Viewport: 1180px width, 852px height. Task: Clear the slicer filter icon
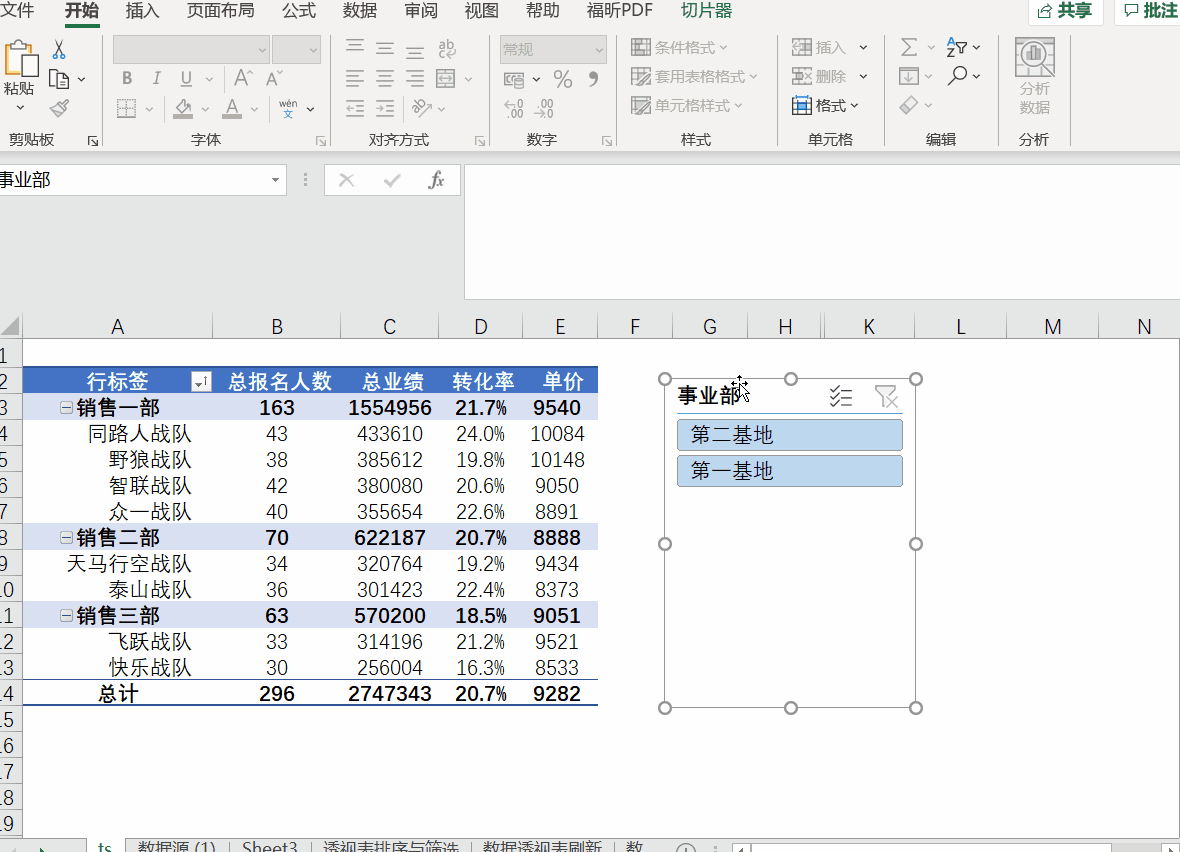[x=887, y=396]
